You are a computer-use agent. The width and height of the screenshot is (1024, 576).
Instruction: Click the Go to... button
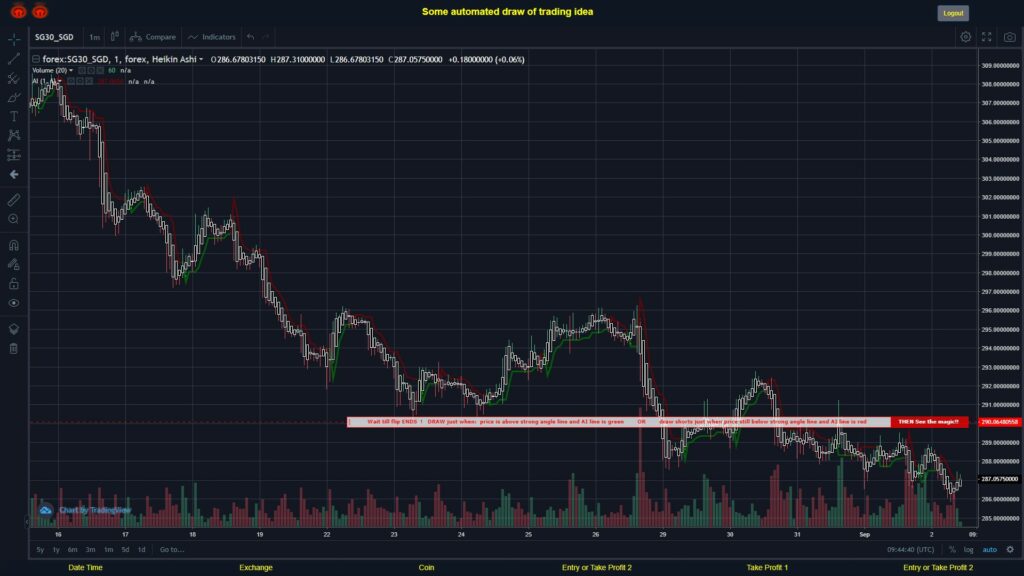tap(172, 550)
